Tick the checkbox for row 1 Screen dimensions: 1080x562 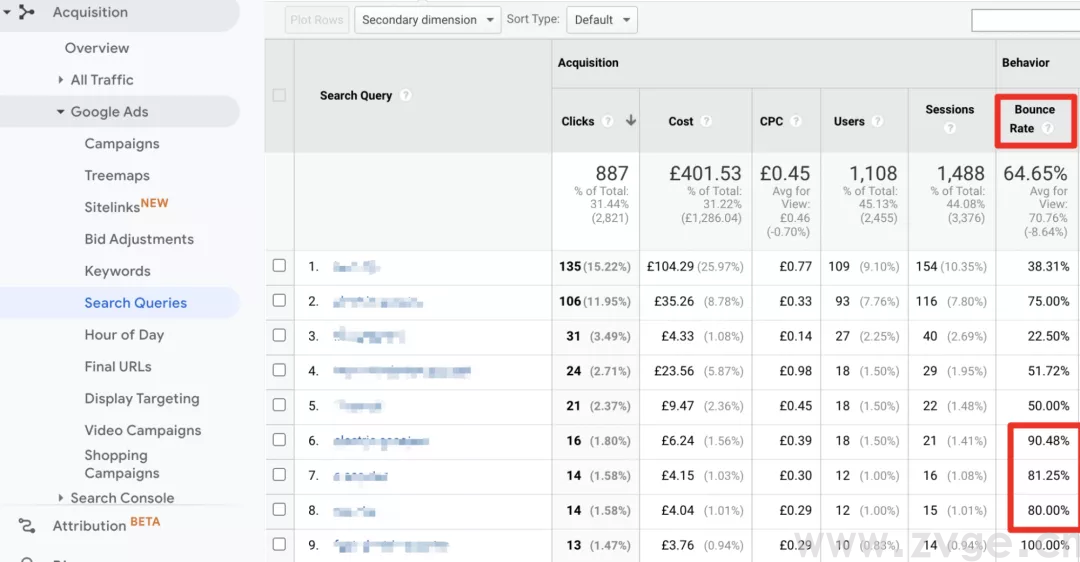(x=279, y=266)
